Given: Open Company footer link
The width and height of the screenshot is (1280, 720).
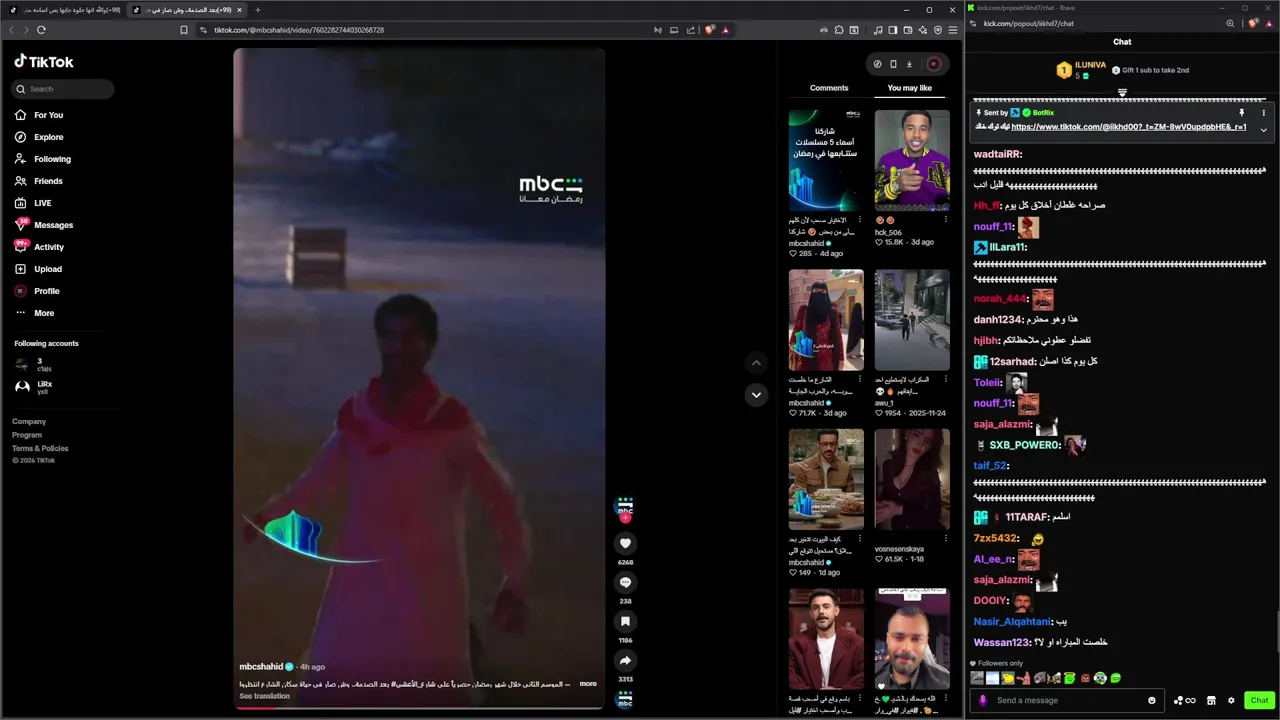Looking at the screenshot, I should coord(29,422).
